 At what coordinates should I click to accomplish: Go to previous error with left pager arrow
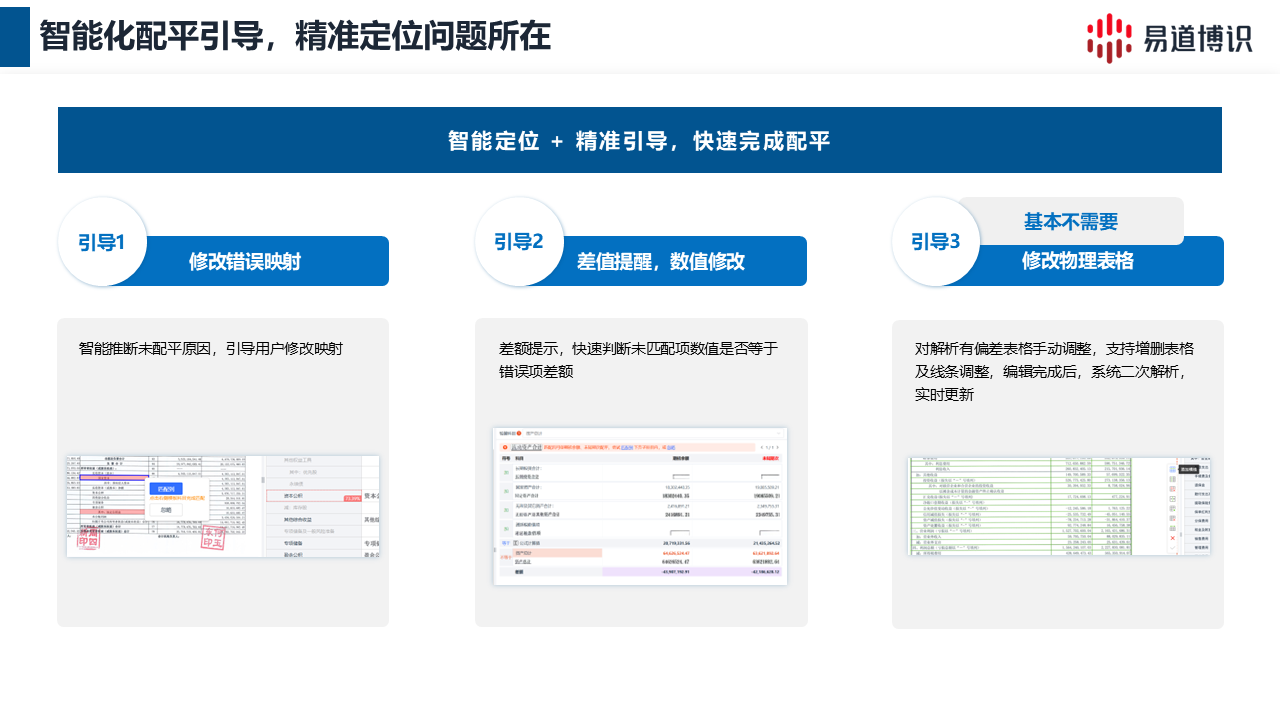tap(761, 447)
